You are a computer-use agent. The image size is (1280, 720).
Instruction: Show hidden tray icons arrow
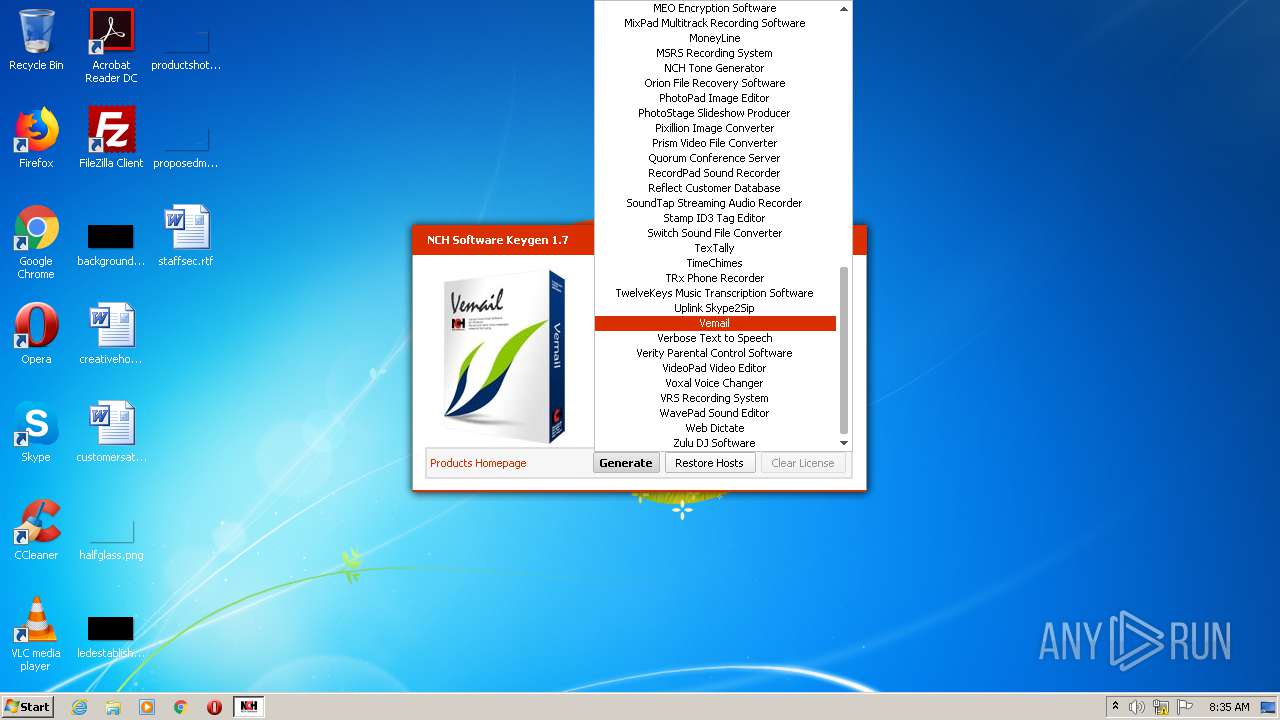[1115, 707]
